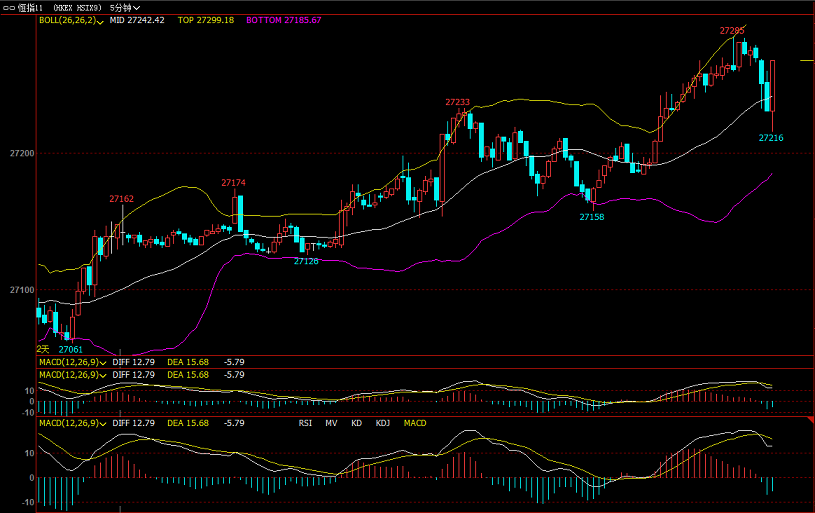
Task: Click the 恒指11 instrument title
Action: [29, 7]
